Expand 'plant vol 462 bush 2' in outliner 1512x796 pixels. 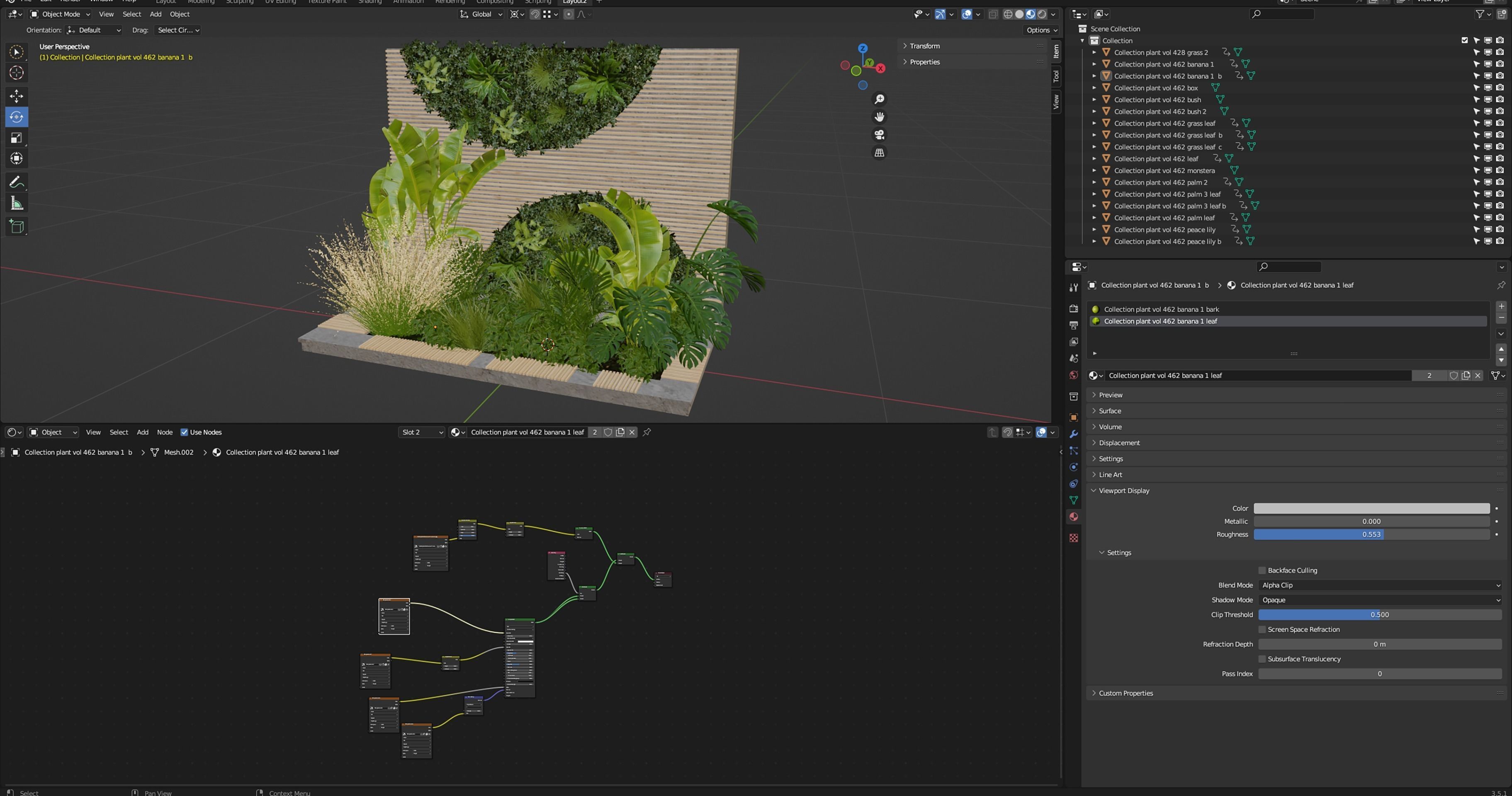tap(1094, 112)
